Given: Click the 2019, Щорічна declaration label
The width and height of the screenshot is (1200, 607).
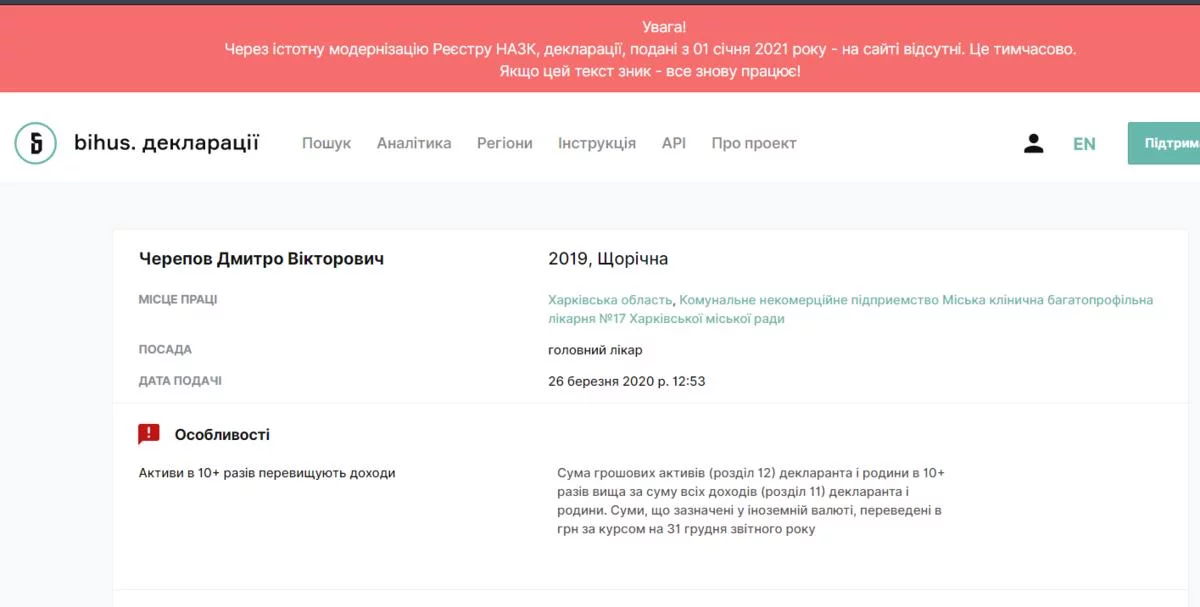Looking at the screenshot, I should [608, 259].
